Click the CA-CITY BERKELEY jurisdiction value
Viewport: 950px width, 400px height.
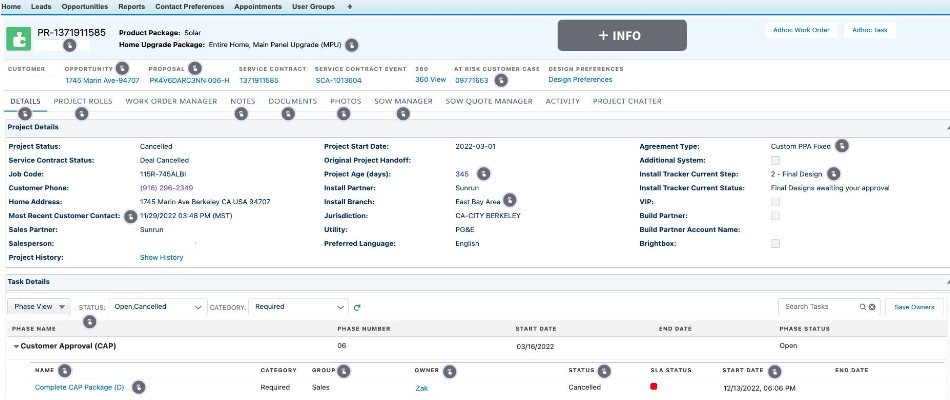[488, 216]
